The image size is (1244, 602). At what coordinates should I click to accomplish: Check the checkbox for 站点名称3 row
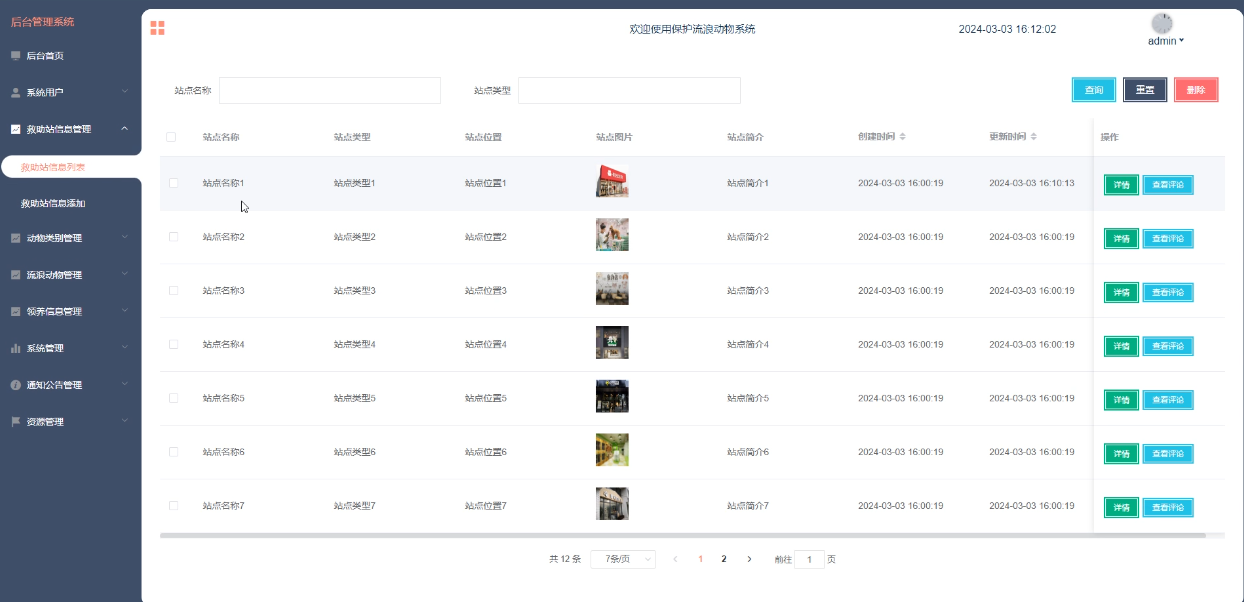[174, 290]
